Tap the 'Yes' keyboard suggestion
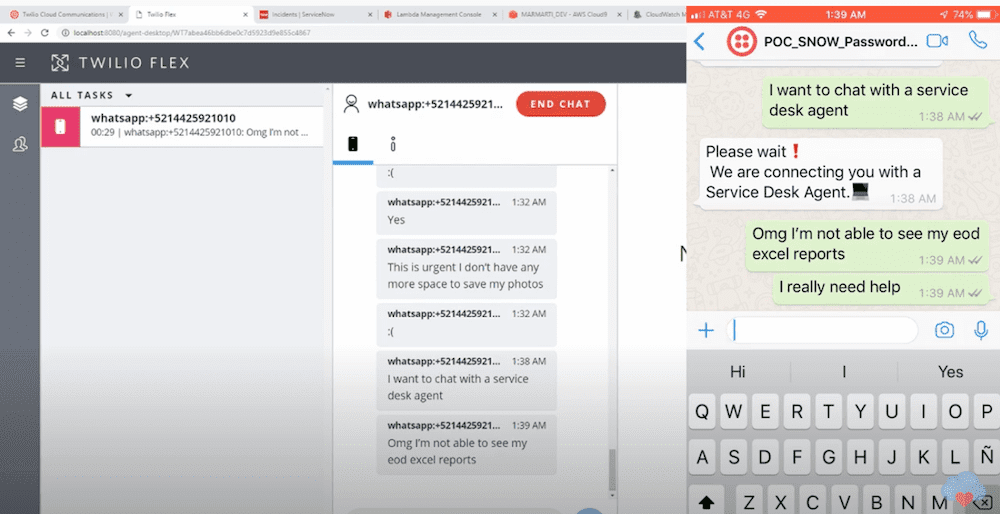 pyautogui.click(x=950, y=372)
